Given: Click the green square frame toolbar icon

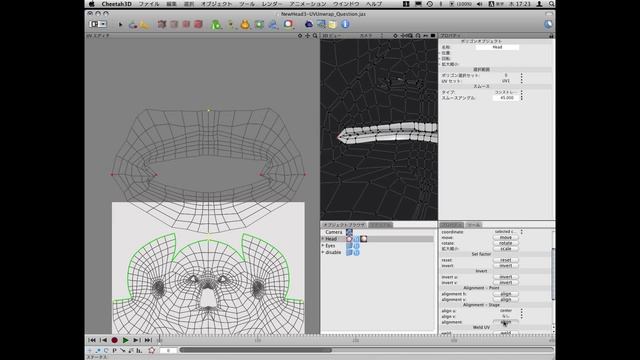Looking at the screenshot, I should tap(259, 24).
